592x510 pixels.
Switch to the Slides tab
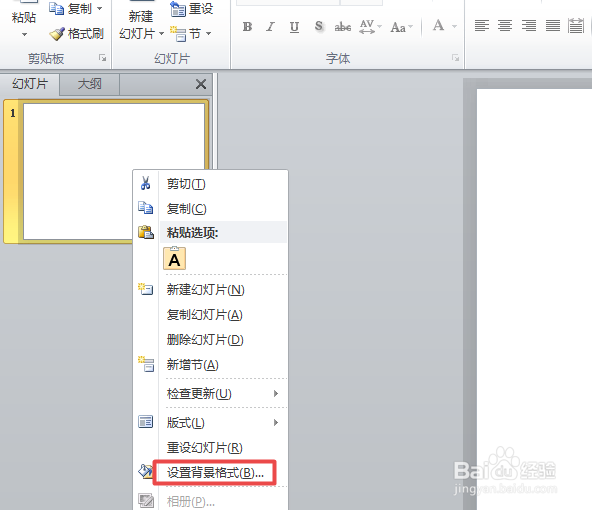coord(30,84)
